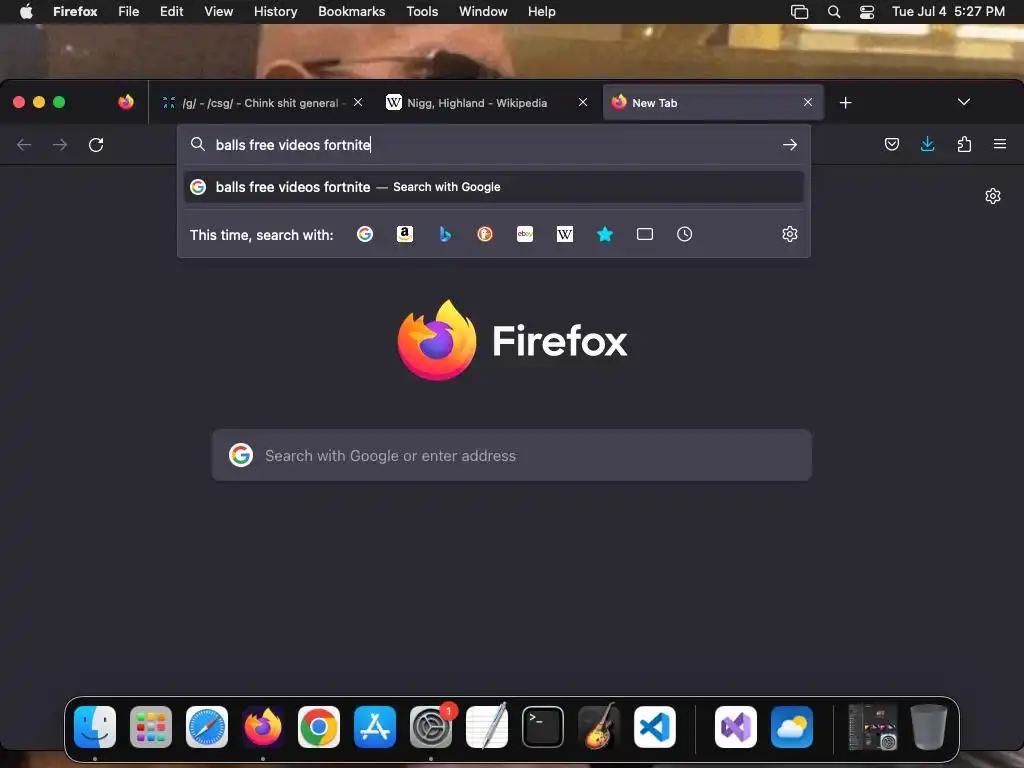Switch to the /g/ - /csg/ tab

(x=262, y=103)
